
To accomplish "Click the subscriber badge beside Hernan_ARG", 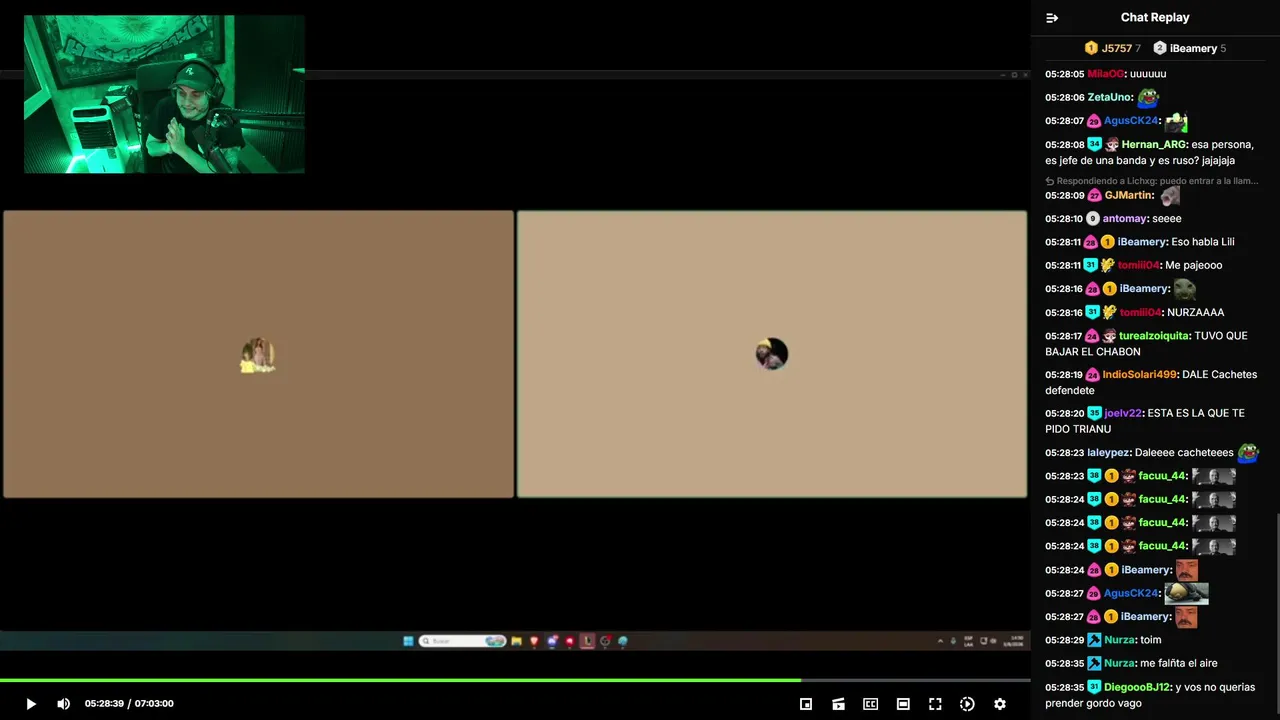I will click(1095, 145).
